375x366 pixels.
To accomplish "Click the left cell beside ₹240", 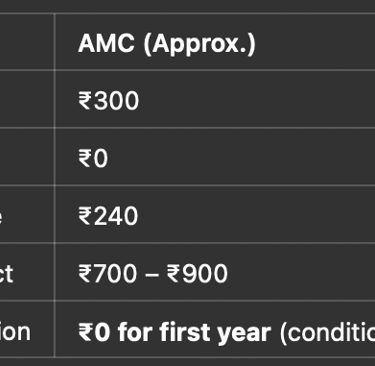I will click(x=27, y=214).
